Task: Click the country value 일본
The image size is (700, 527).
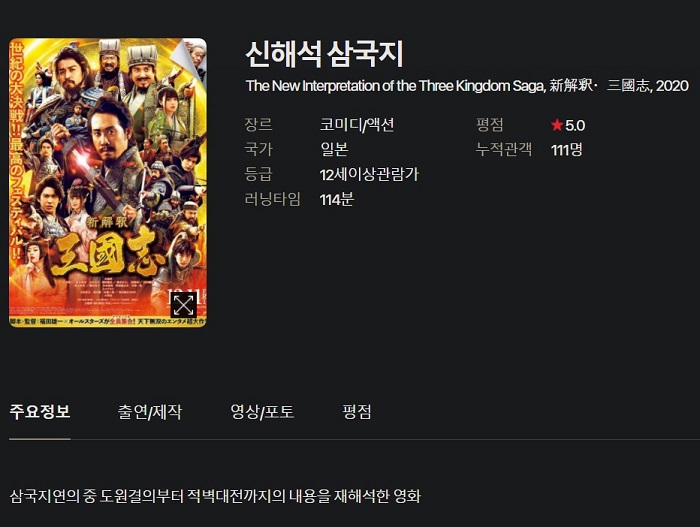Action: pyautogui.click(x=334, y=149)
